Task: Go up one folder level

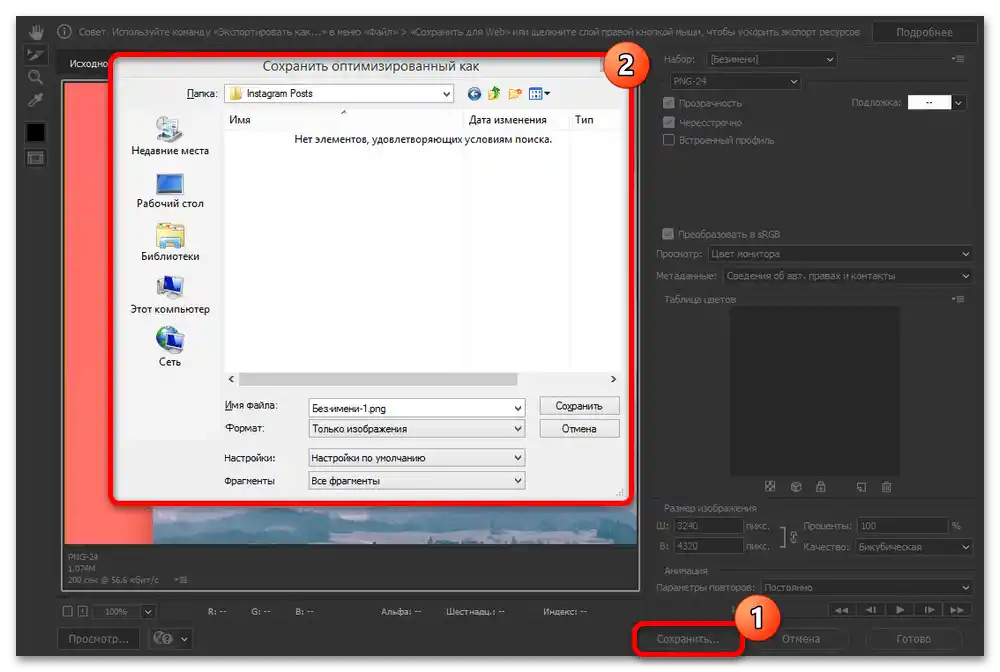Action: coord(494,94)
